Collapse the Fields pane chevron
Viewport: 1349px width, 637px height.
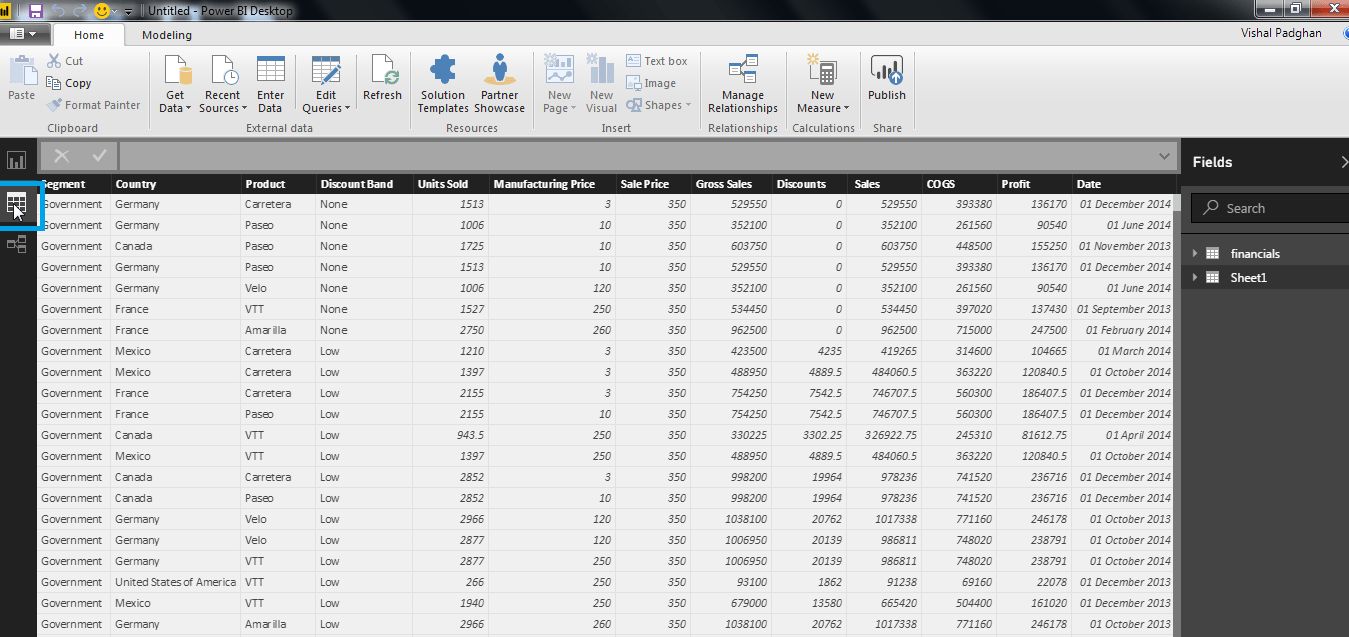click(x=1344, y=162)
